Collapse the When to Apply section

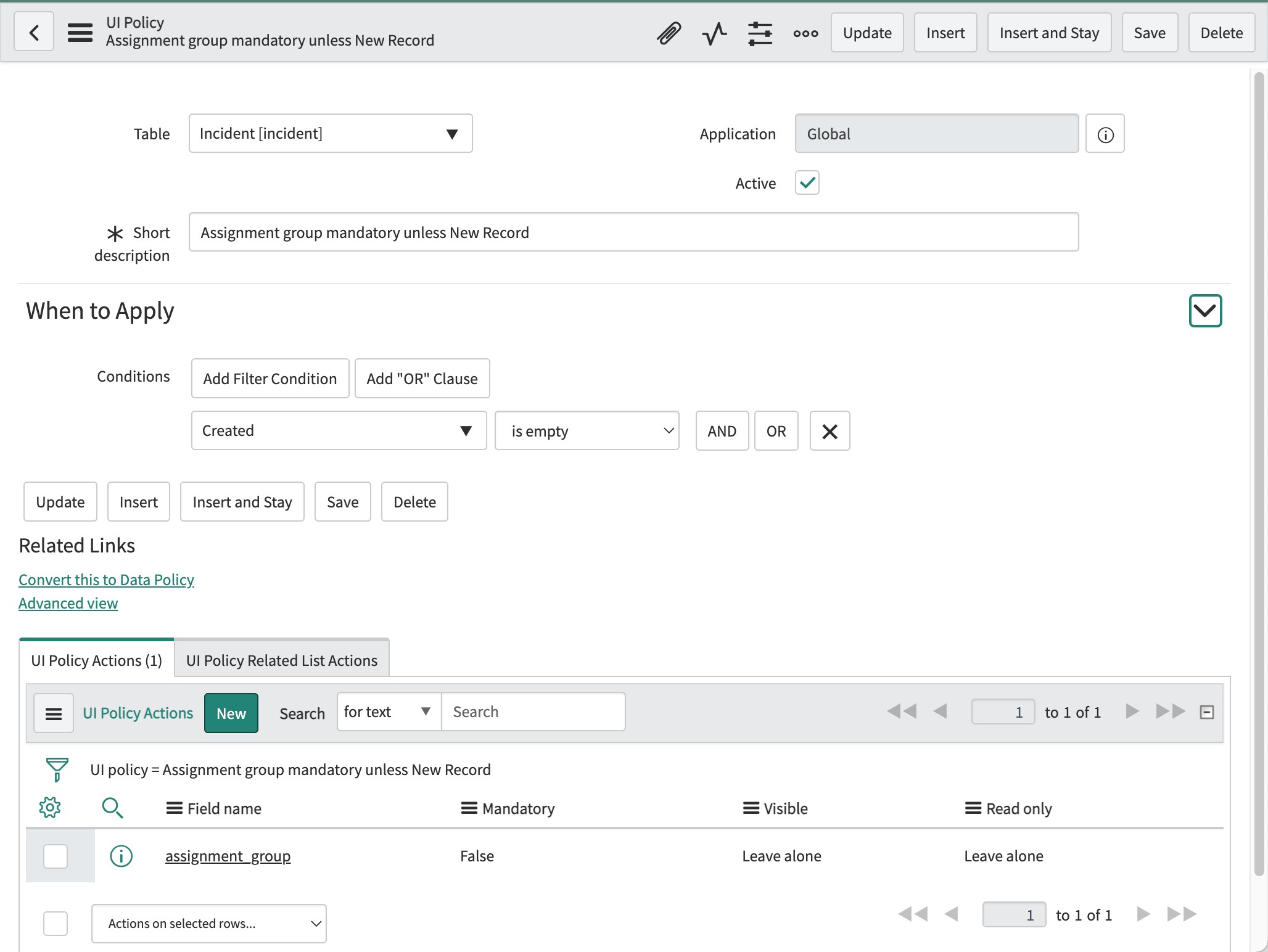(x=1204, y=311)
